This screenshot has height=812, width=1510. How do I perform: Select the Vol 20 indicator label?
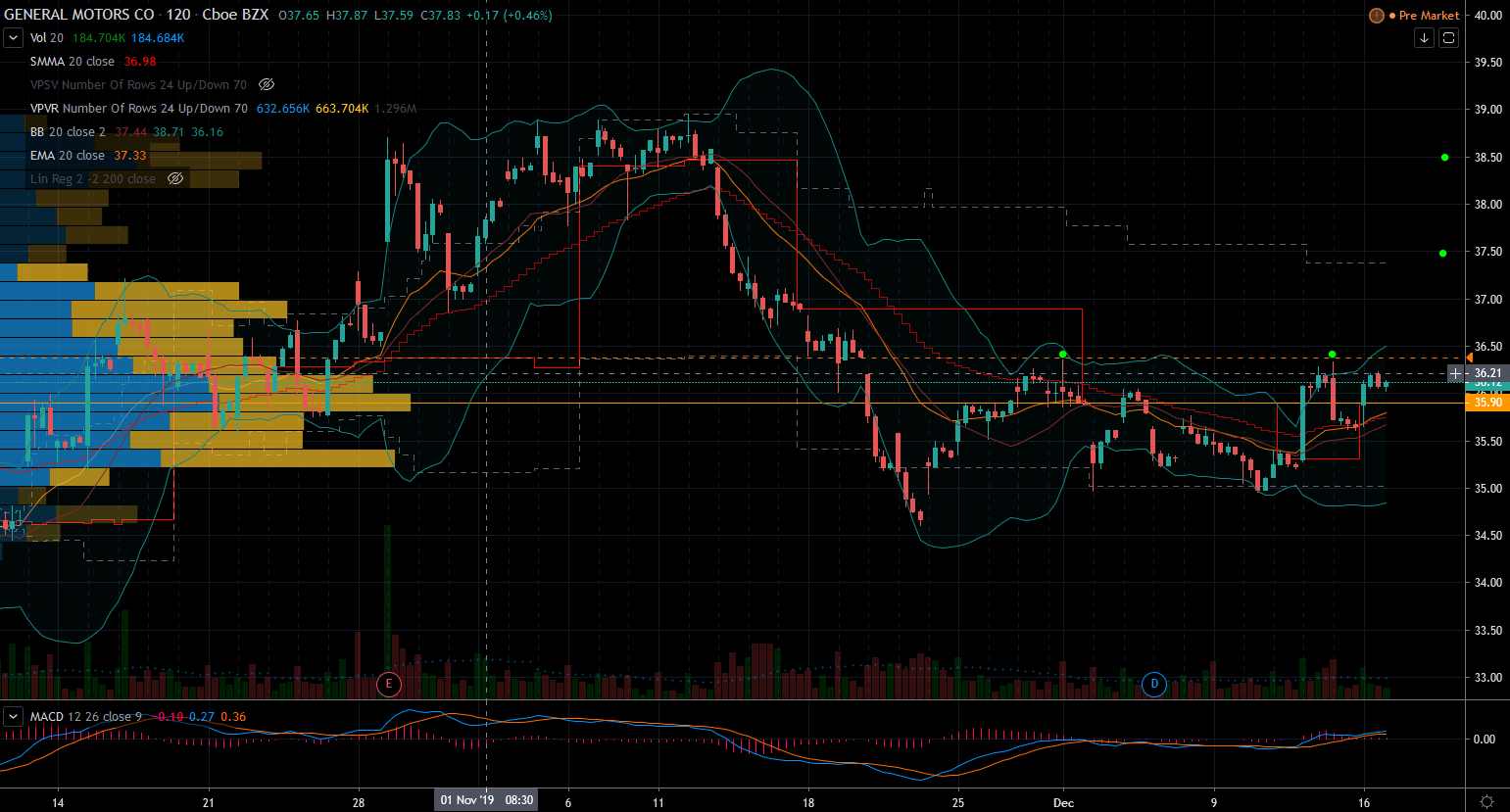point(47,38)
